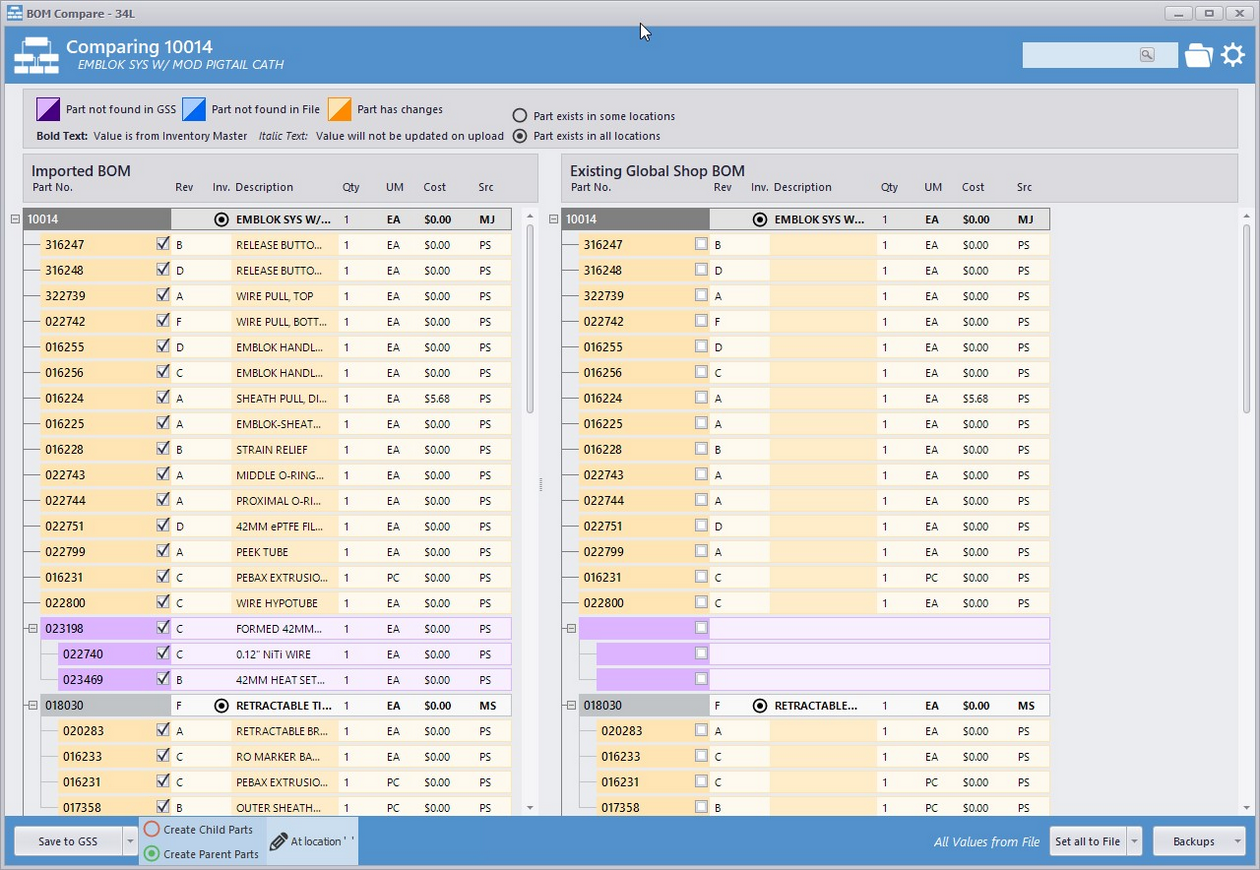Viewport: 1260px width, 870px height.
Task: Click the 'Part not found in File' blue swatch
Action: 194,109
